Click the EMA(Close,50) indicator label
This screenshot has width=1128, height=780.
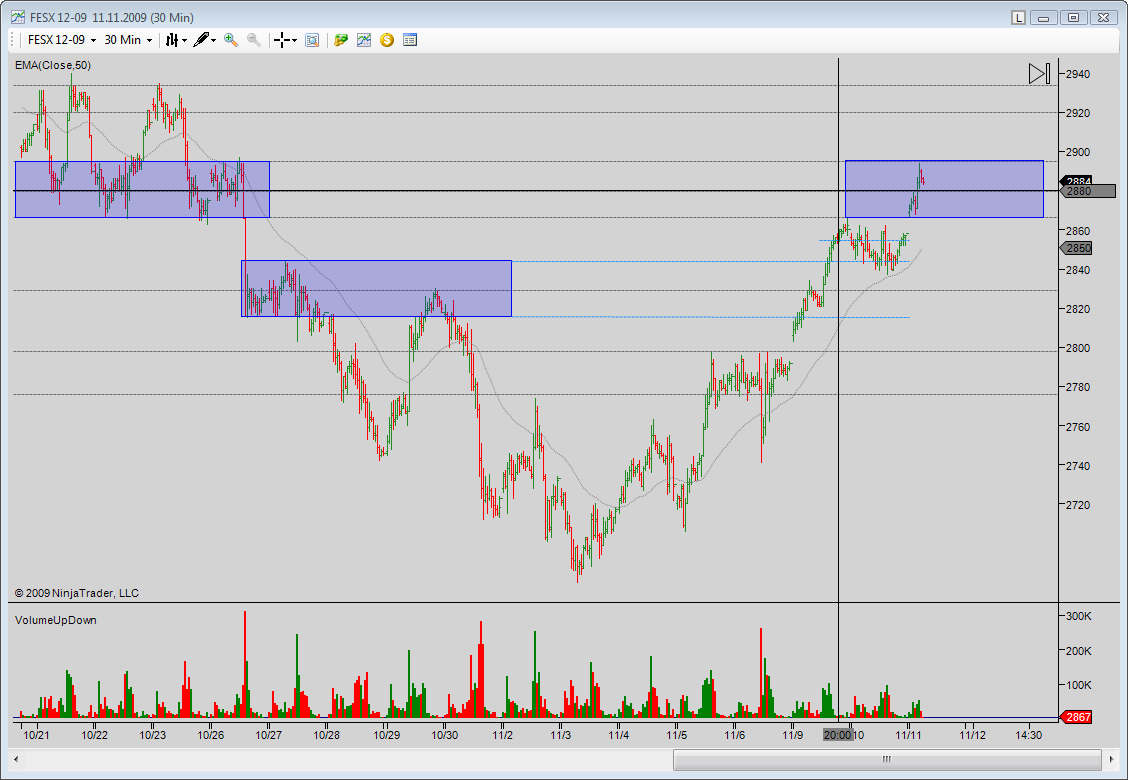tap(53, 65)
